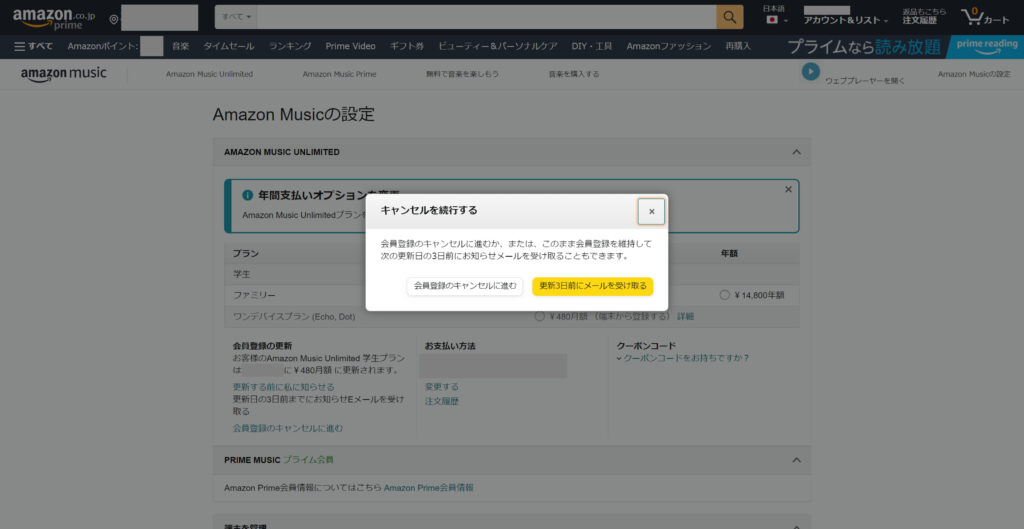Open the すべて search category dropdown
Viewport: 1024px width, 529px height.
coord(236,17)
